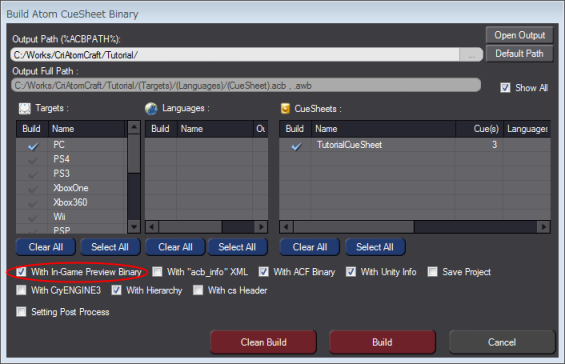Image resolution: width=565 pixels, height=364 pixels.
Task: Enable Setting Post Process checkbox
Action: point(21,312)
